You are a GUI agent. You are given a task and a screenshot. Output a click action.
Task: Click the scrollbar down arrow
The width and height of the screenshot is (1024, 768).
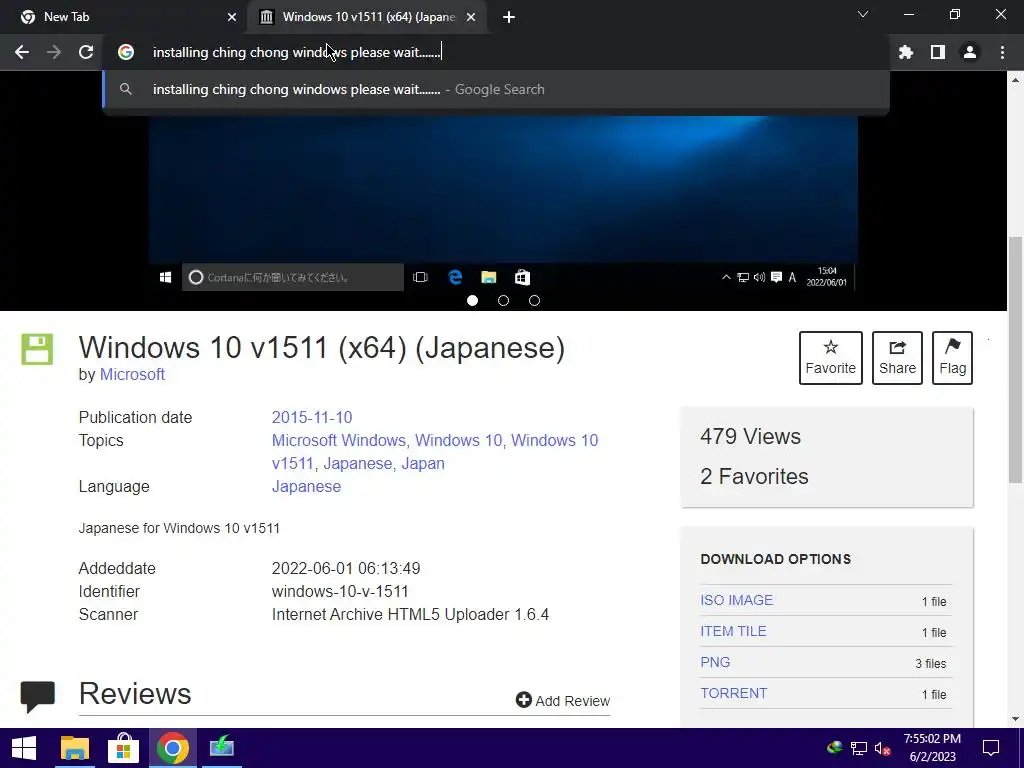[1015, 719]
